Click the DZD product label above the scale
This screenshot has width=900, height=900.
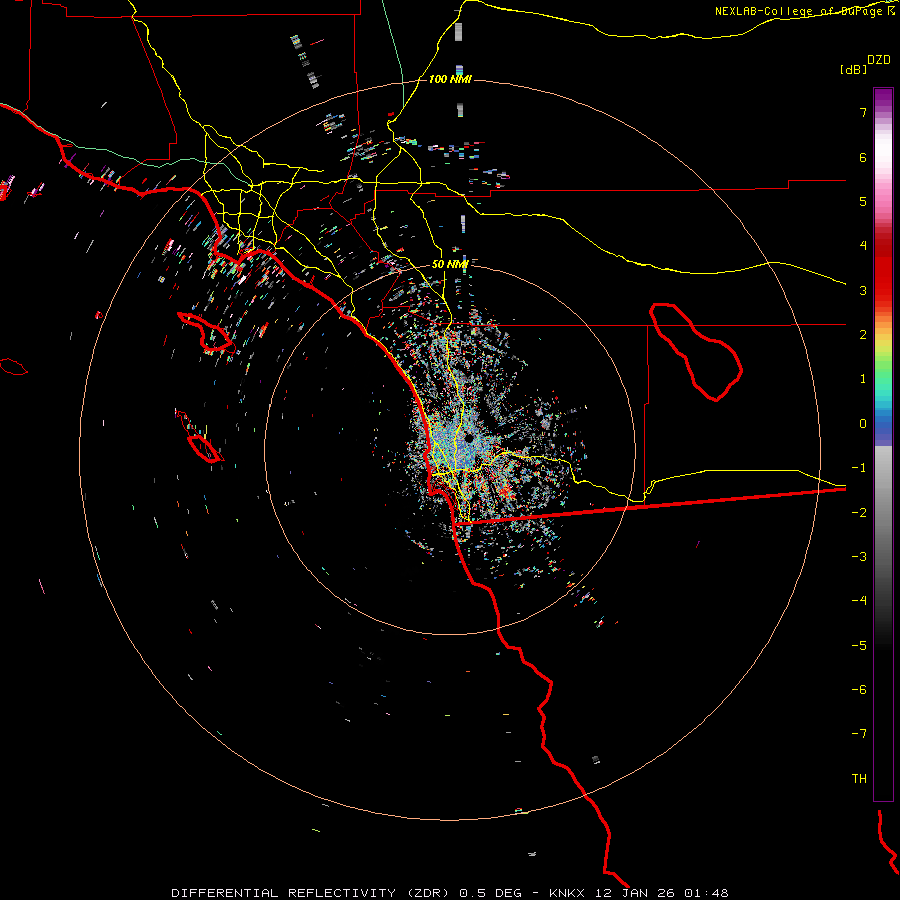pyautogui.click(x=878, y=60)
